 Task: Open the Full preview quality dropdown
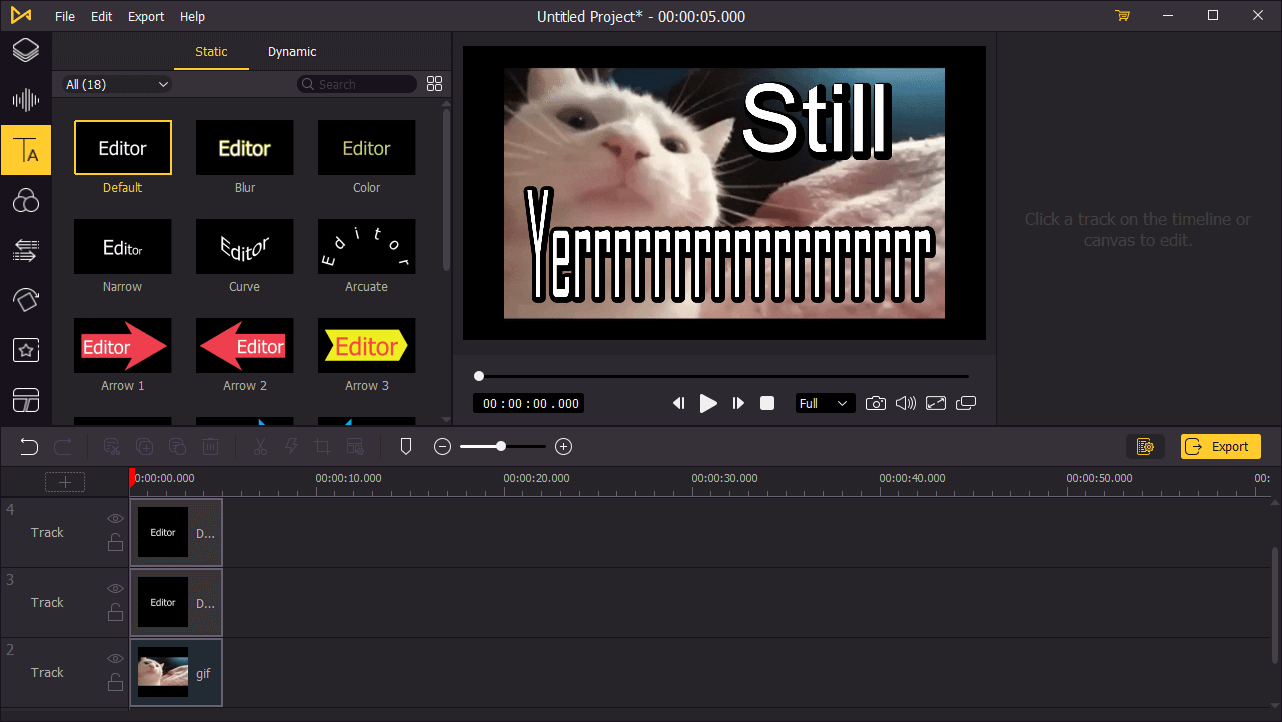[x=824, y=403]
